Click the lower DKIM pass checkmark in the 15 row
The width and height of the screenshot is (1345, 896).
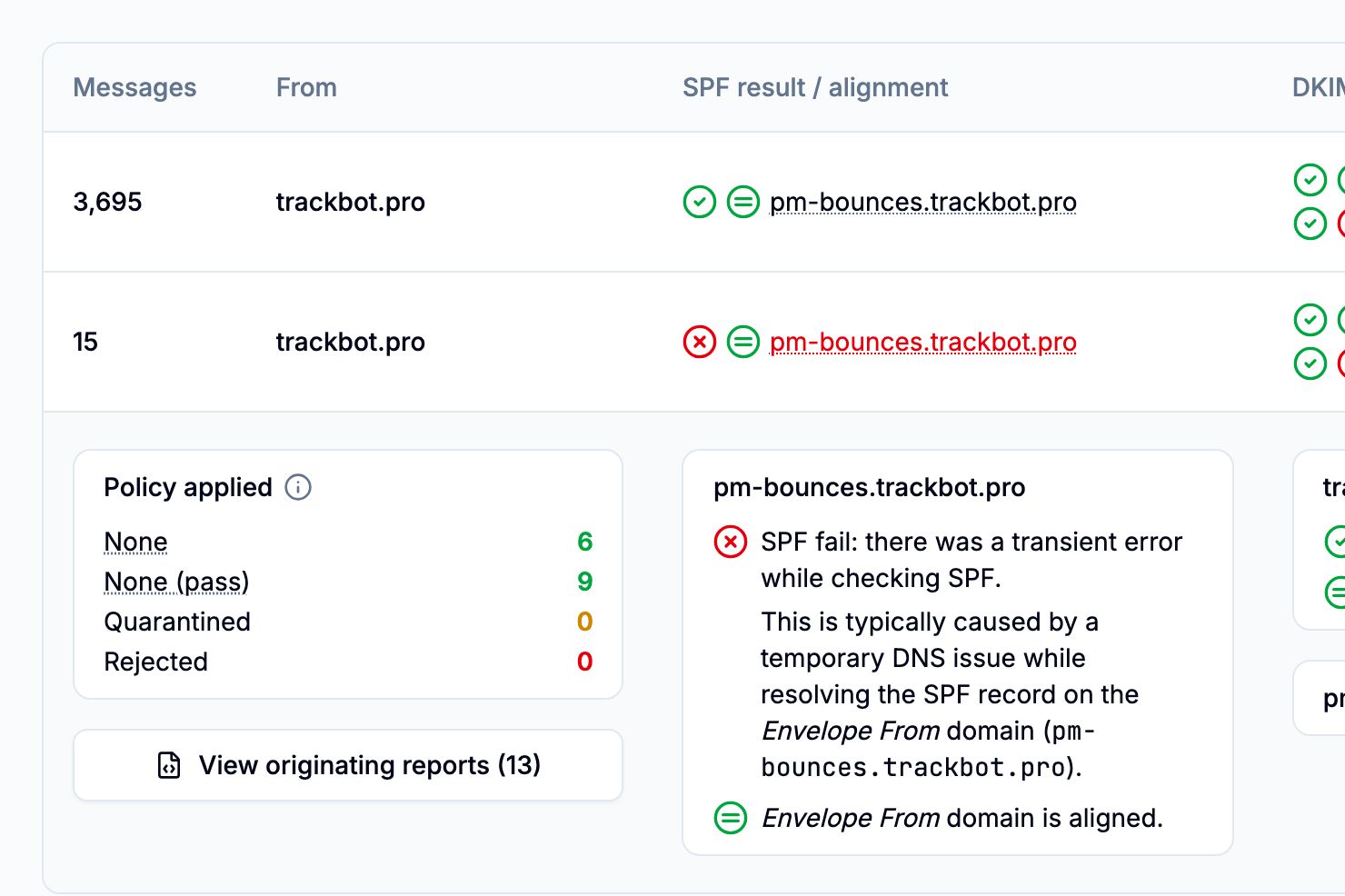click(x=1310, y=363)
